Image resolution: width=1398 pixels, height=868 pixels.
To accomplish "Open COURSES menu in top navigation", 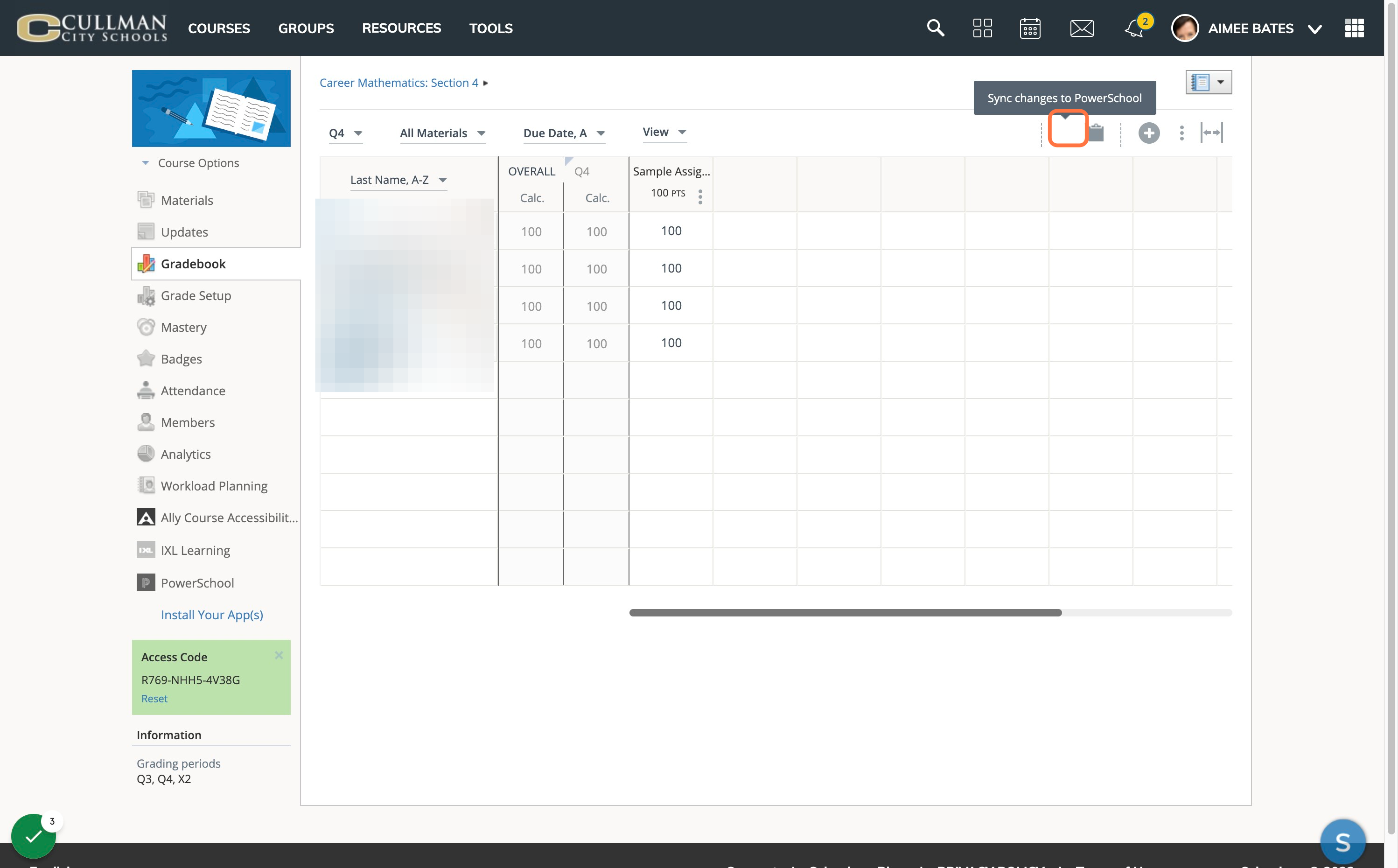I will tap(219, 28).
